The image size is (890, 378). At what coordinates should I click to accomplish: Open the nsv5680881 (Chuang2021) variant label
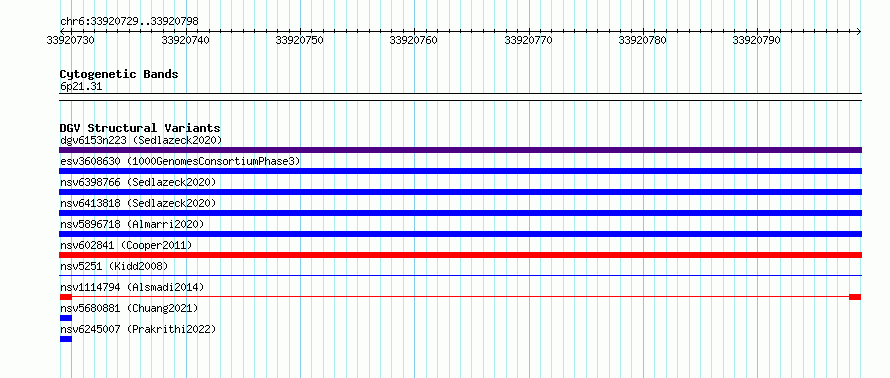click(x=129, y=308)
